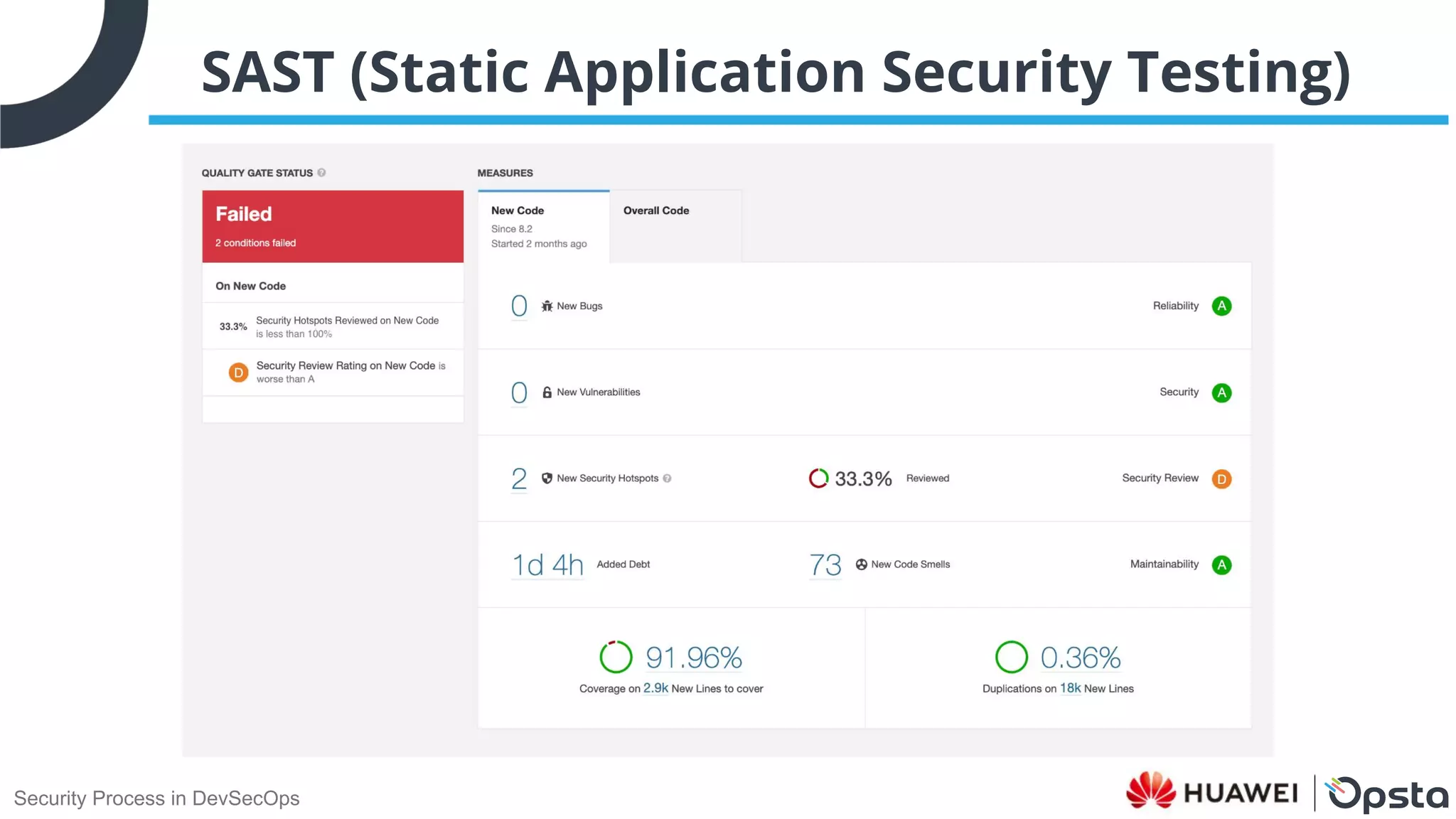
Task: Click the Security Process in DevSecOps footer text
Action: [157, 798]
